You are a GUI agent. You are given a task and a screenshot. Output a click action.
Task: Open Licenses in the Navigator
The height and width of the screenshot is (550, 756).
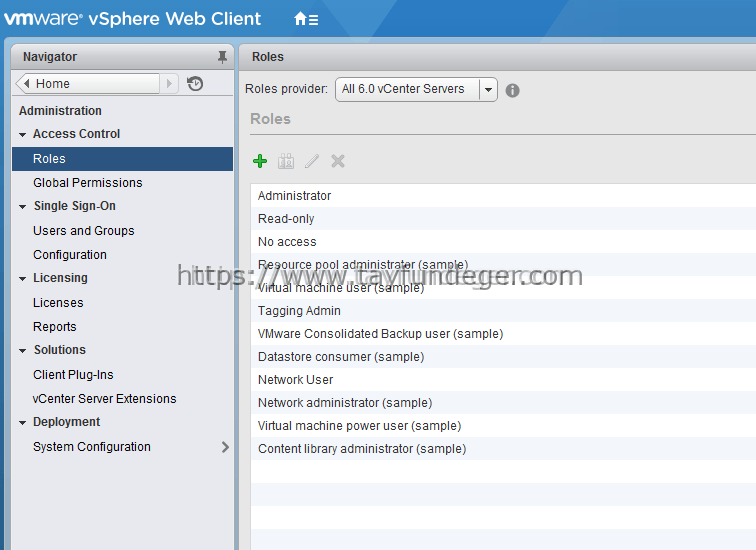pyautogui.click(x=58, y=303)
